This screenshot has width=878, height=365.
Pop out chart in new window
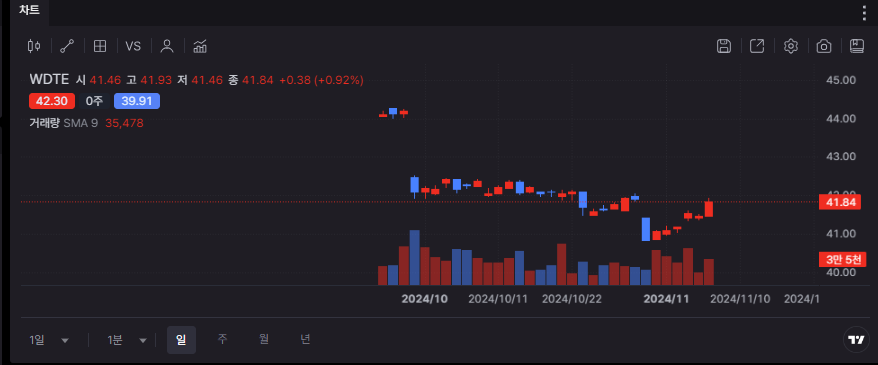pyautogui.click(x=757, y=46)
